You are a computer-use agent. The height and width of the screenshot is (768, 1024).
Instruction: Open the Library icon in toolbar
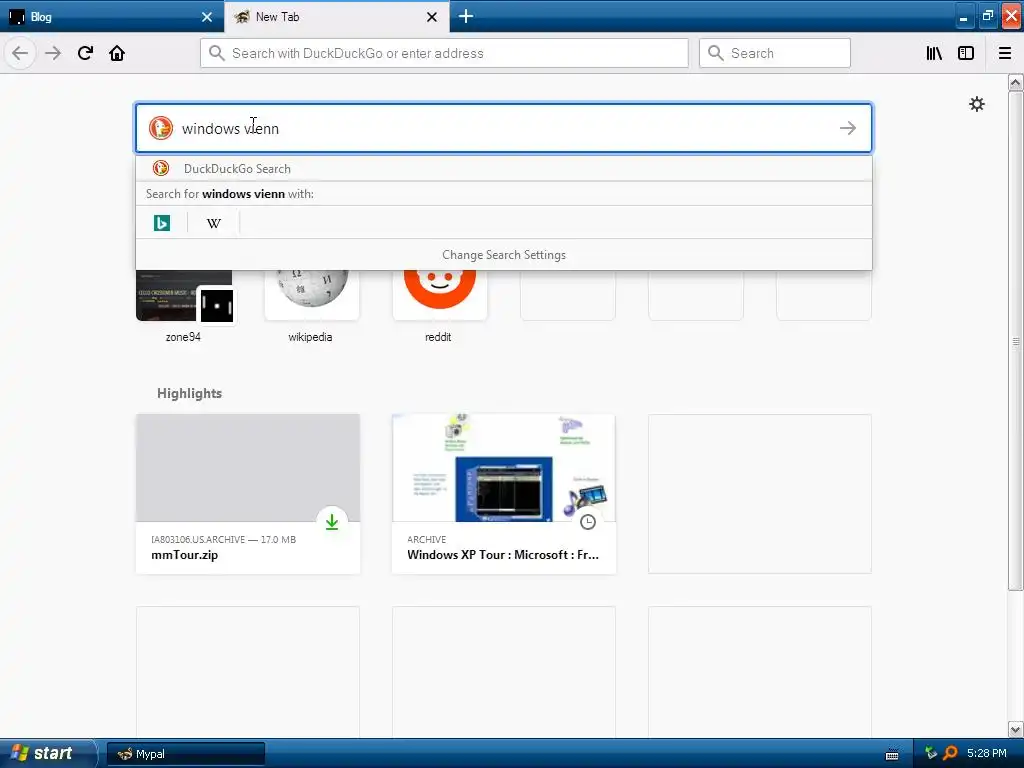[934, 53]
